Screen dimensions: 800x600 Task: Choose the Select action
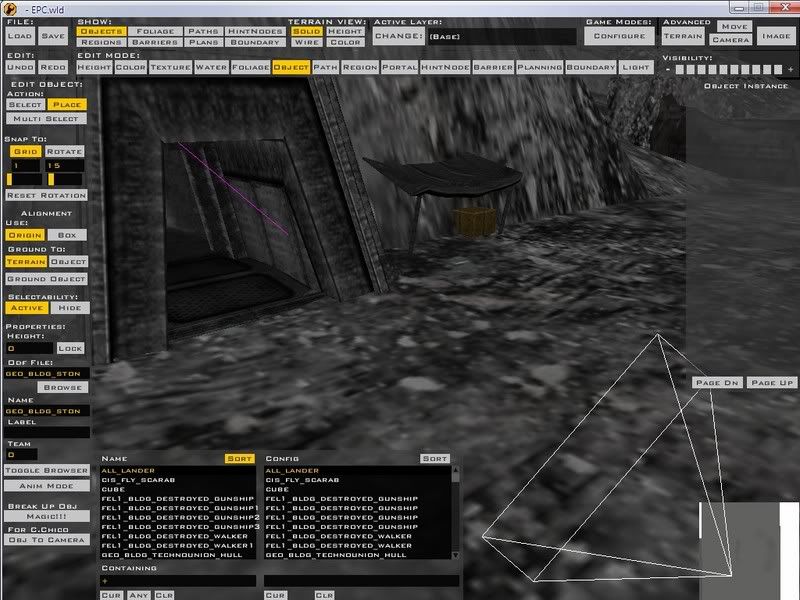tap(25, 104)
